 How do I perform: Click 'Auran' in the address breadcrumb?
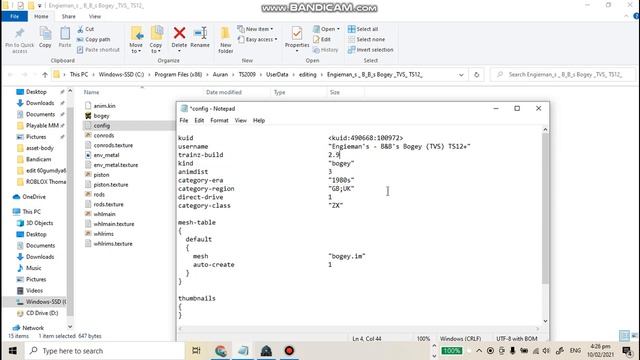(220, 75)
